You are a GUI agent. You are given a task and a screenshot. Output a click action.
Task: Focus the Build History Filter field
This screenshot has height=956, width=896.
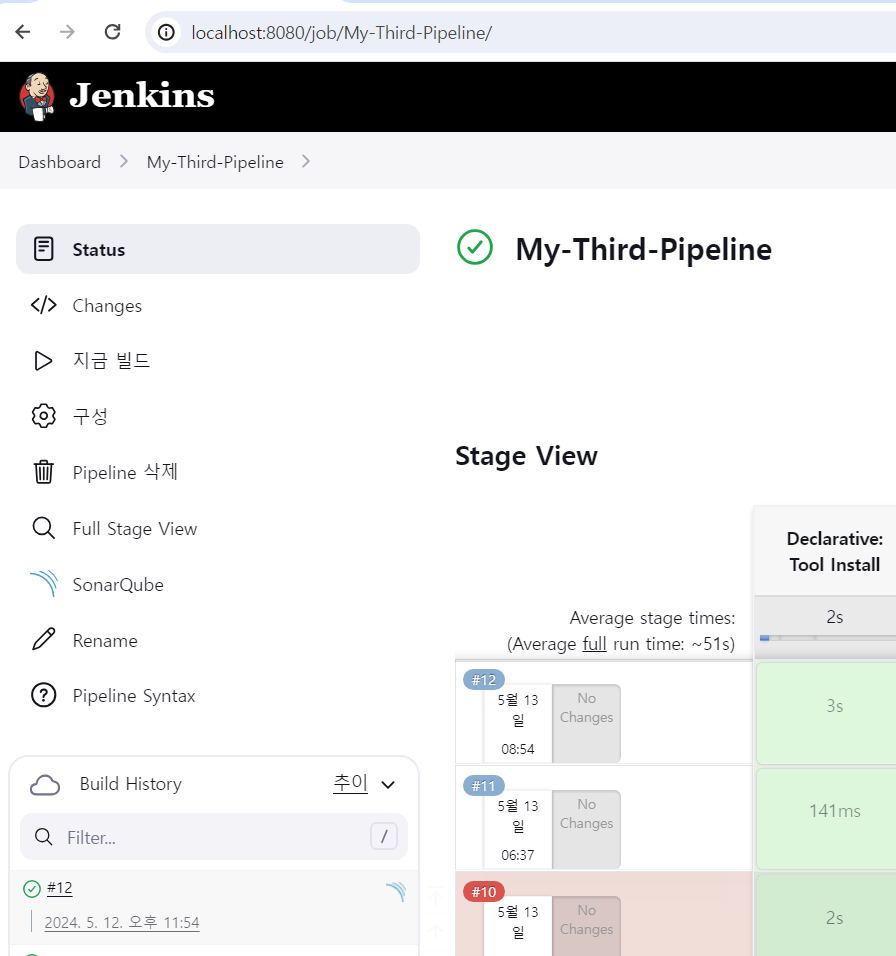214,837
